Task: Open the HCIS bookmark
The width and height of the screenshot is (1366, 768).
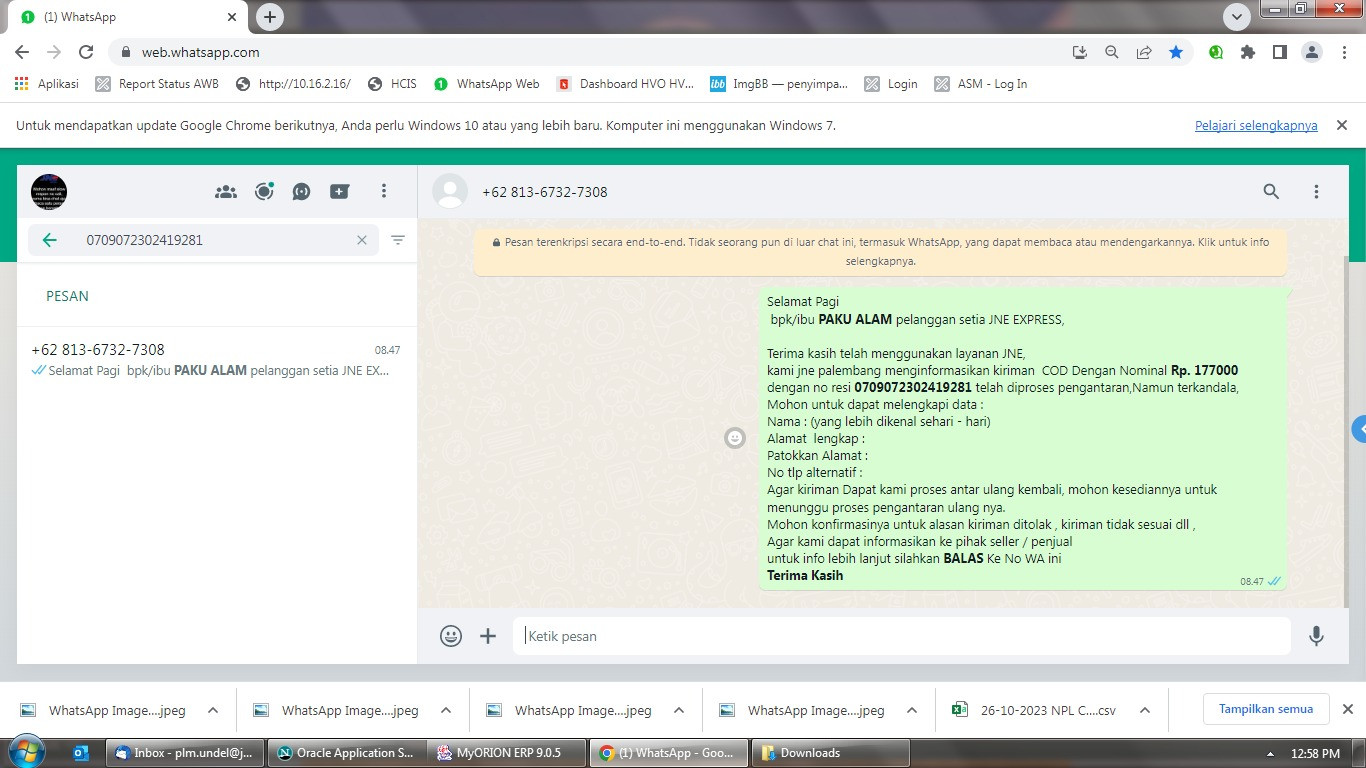Action: point(392,84)
